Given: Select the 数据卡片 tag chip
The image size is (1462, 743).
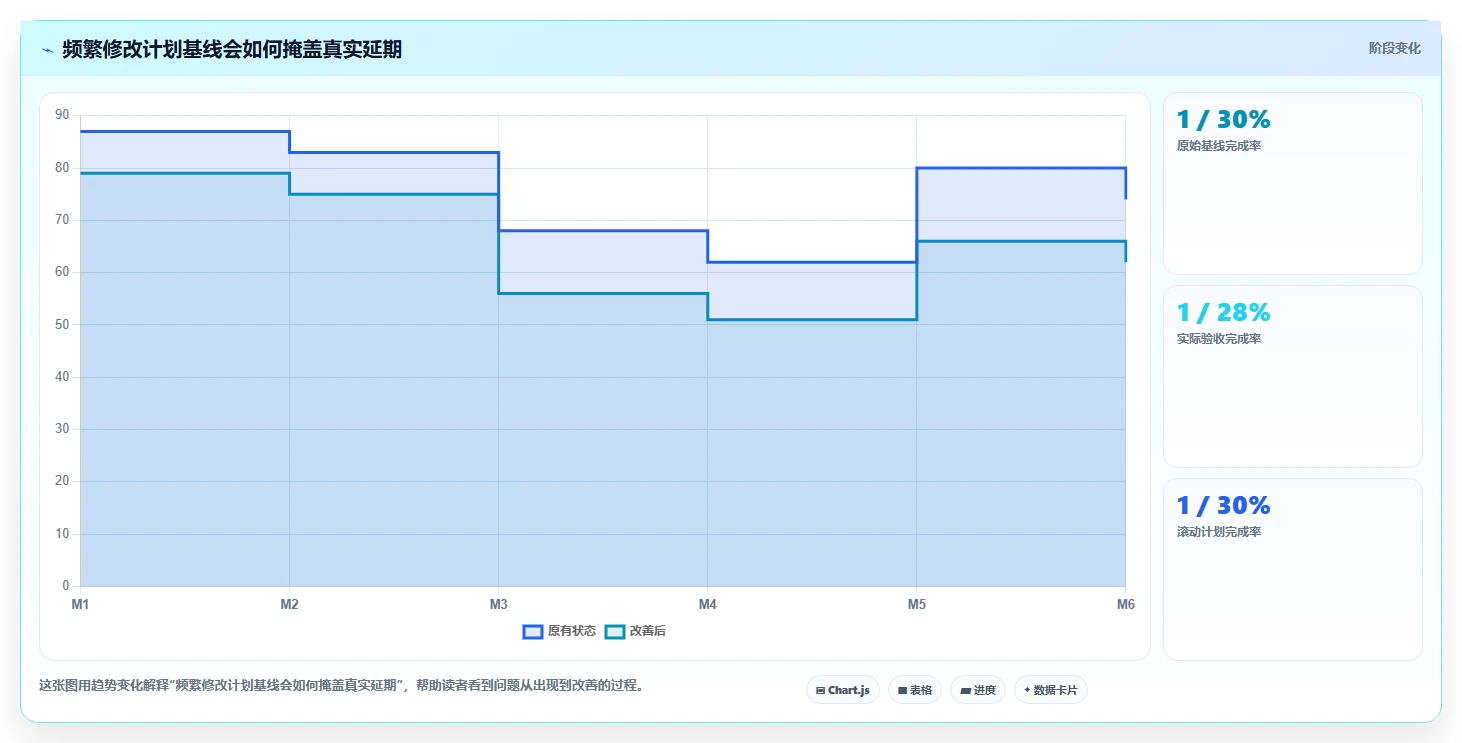Looking at the screenshot, I should coord(1051,690).
